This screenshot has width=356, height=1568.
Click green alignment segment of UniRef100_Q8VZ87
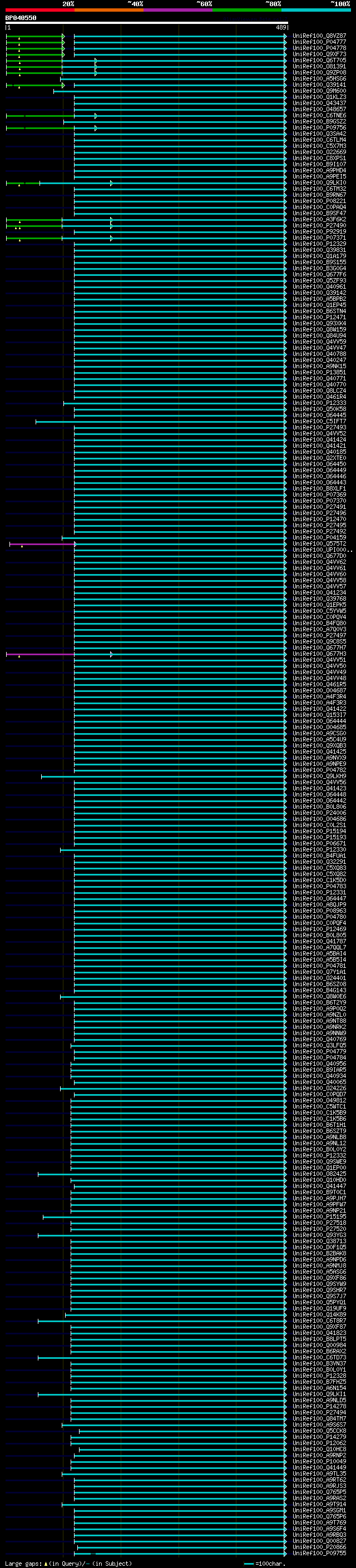pyautogui.click(x=34, y=37)
